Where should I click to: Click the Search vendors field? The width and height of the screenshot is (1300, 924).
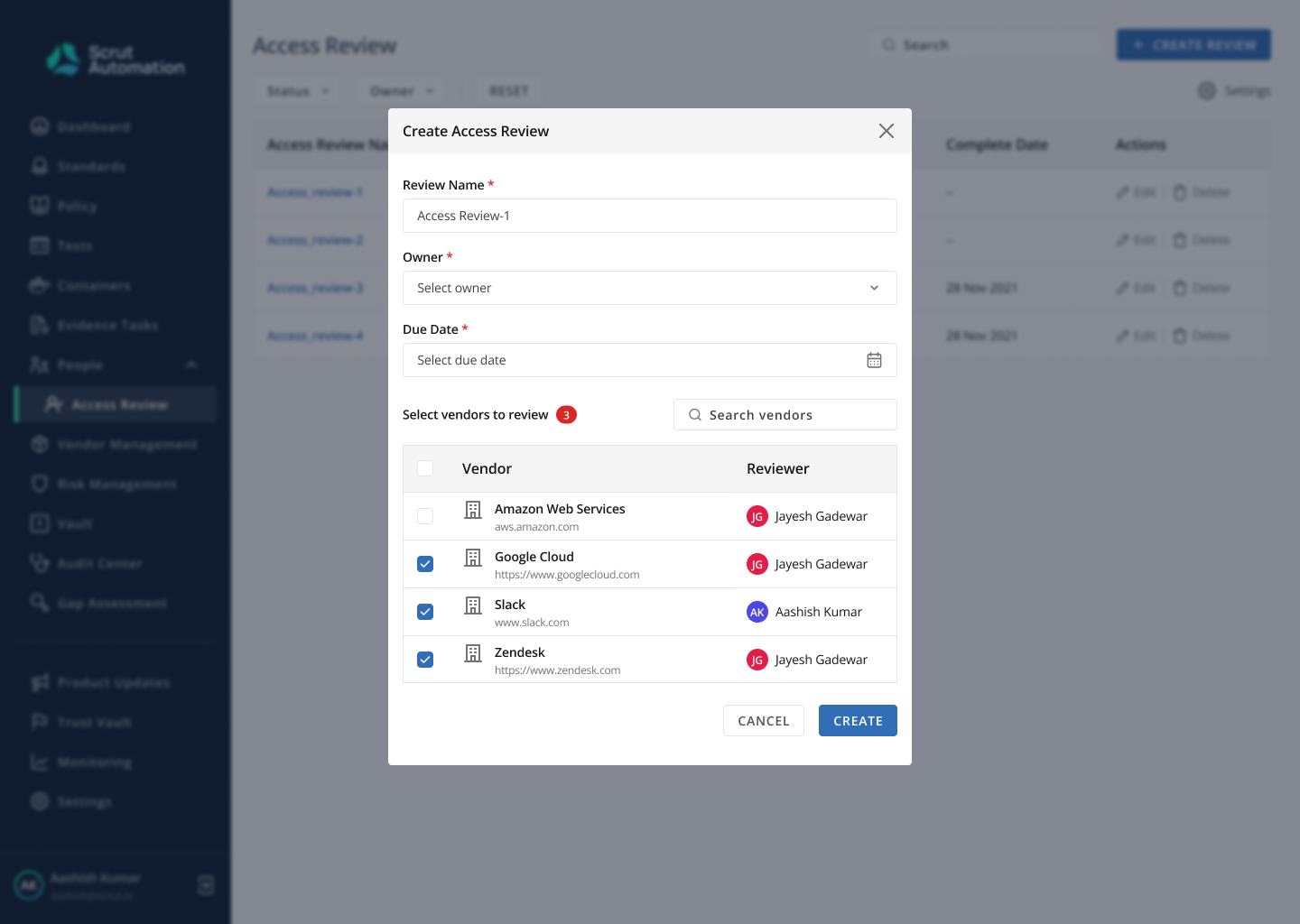point(785,415)
